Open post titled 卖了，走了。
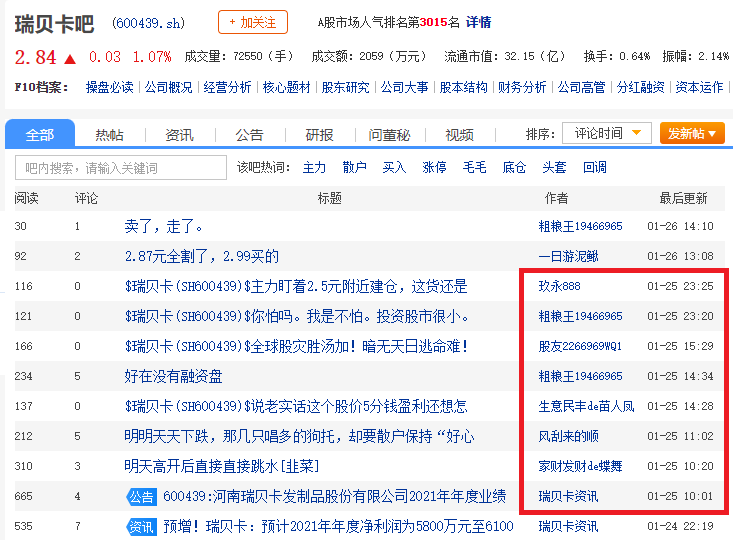The image size is (733, 544). coord(164,226)
